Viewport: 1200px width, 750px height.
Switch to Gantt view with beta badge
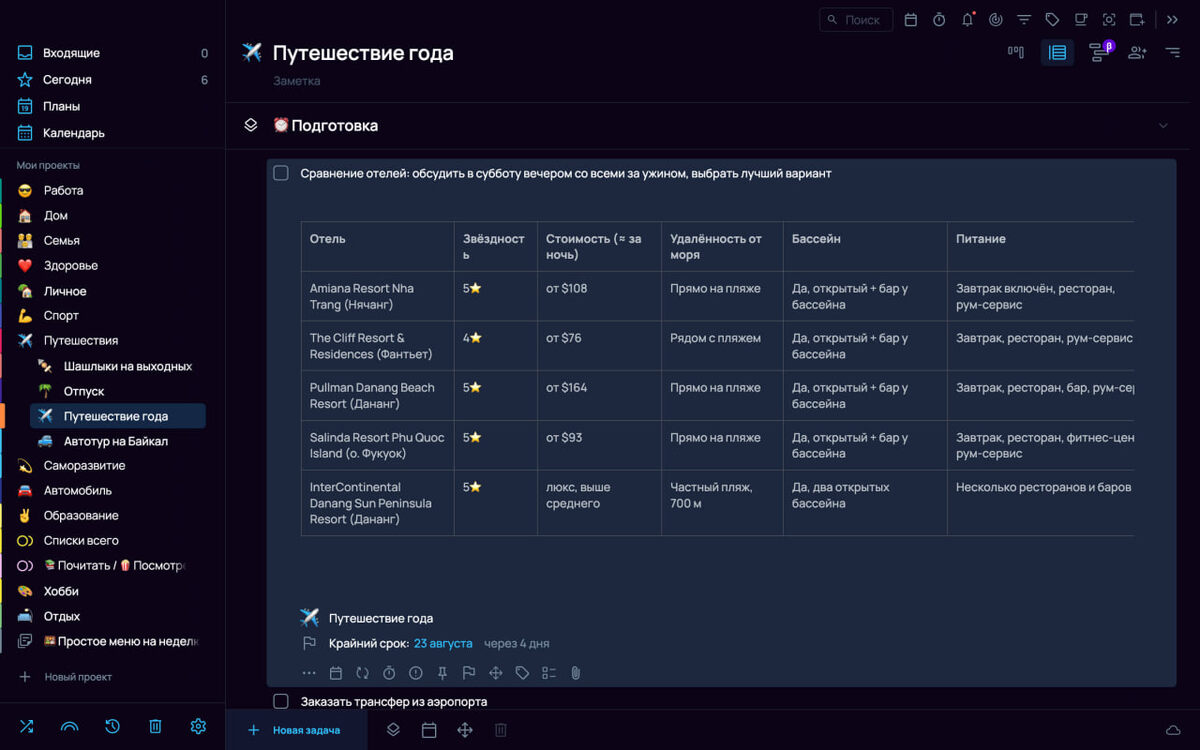1098,52
